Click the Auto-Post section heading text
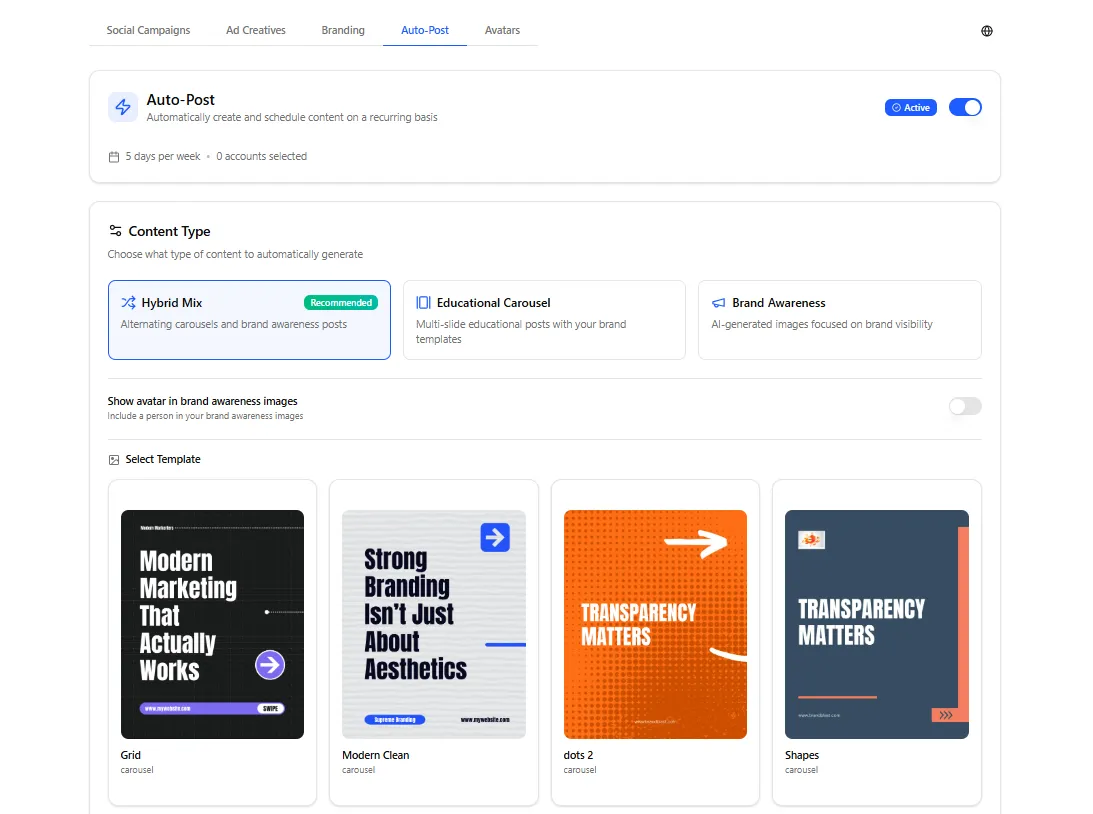Viewport: 1093px width, 814px height. coord(181,100)
